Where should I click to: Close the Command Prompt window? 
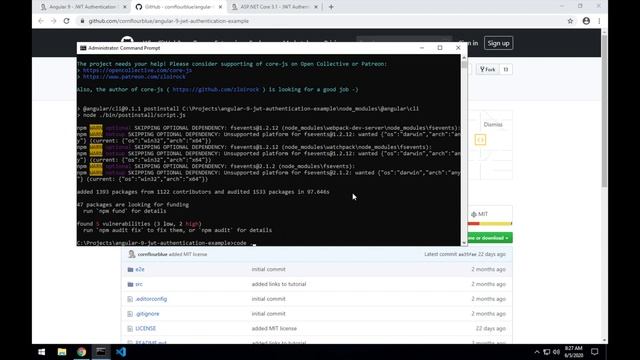[x=458, y=48]
